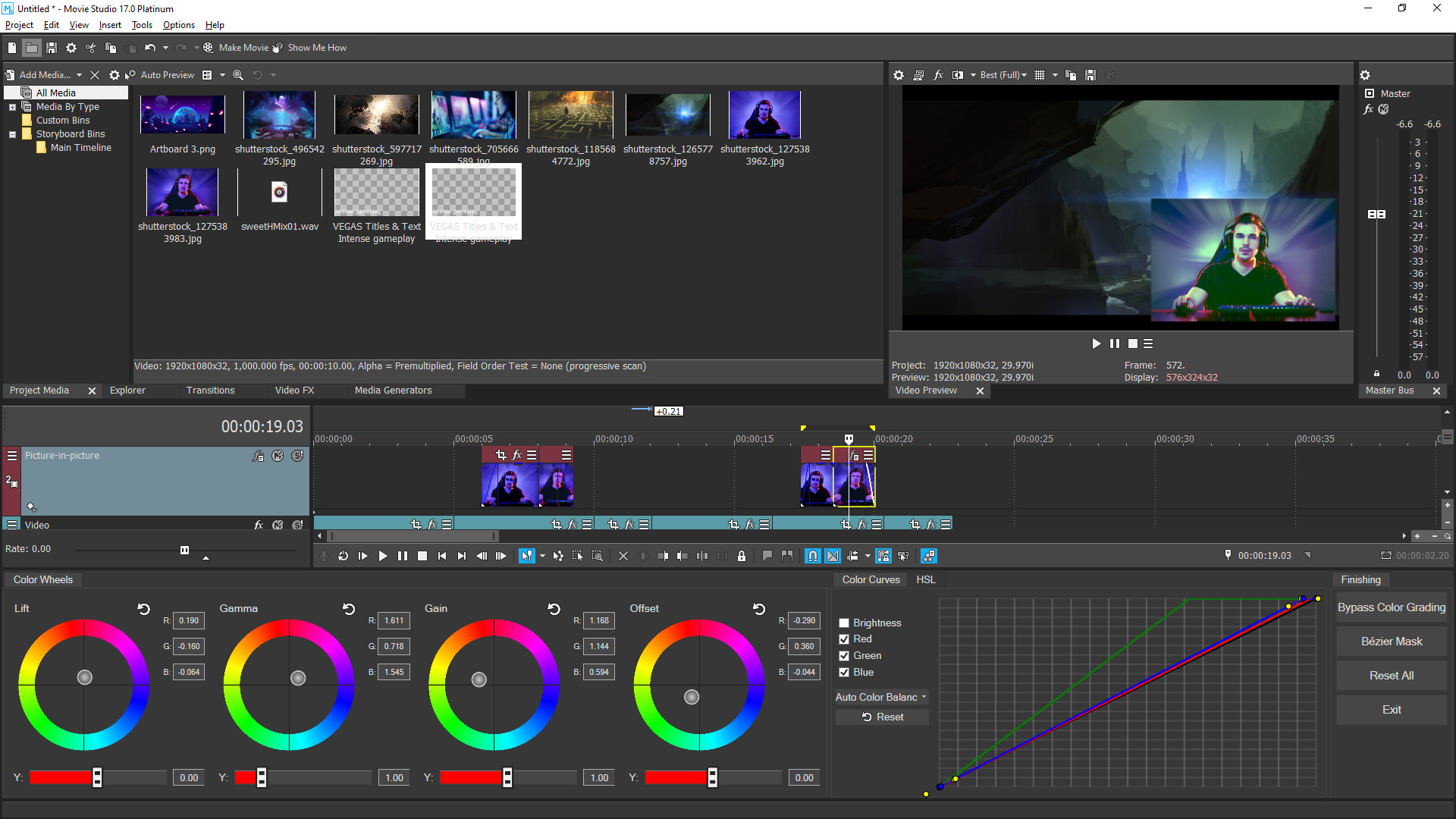Click the Gamma Y slider handle
Image resolution: width=1456 pixels, height=819 pixels.
pyautogui.click(x=261, y=777)
